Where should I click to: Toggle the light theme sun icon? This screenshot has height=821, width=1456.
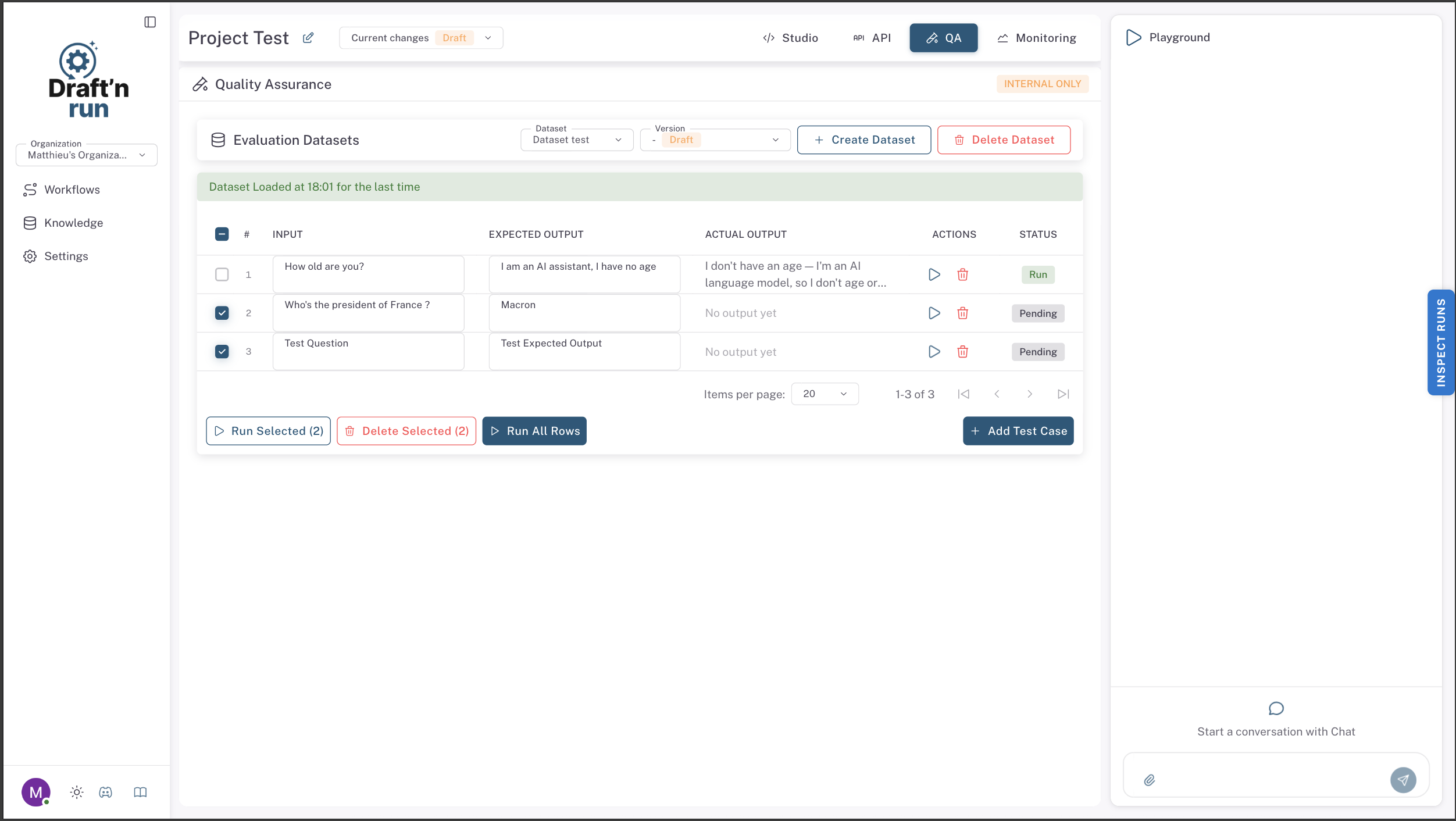pos(77,792)
